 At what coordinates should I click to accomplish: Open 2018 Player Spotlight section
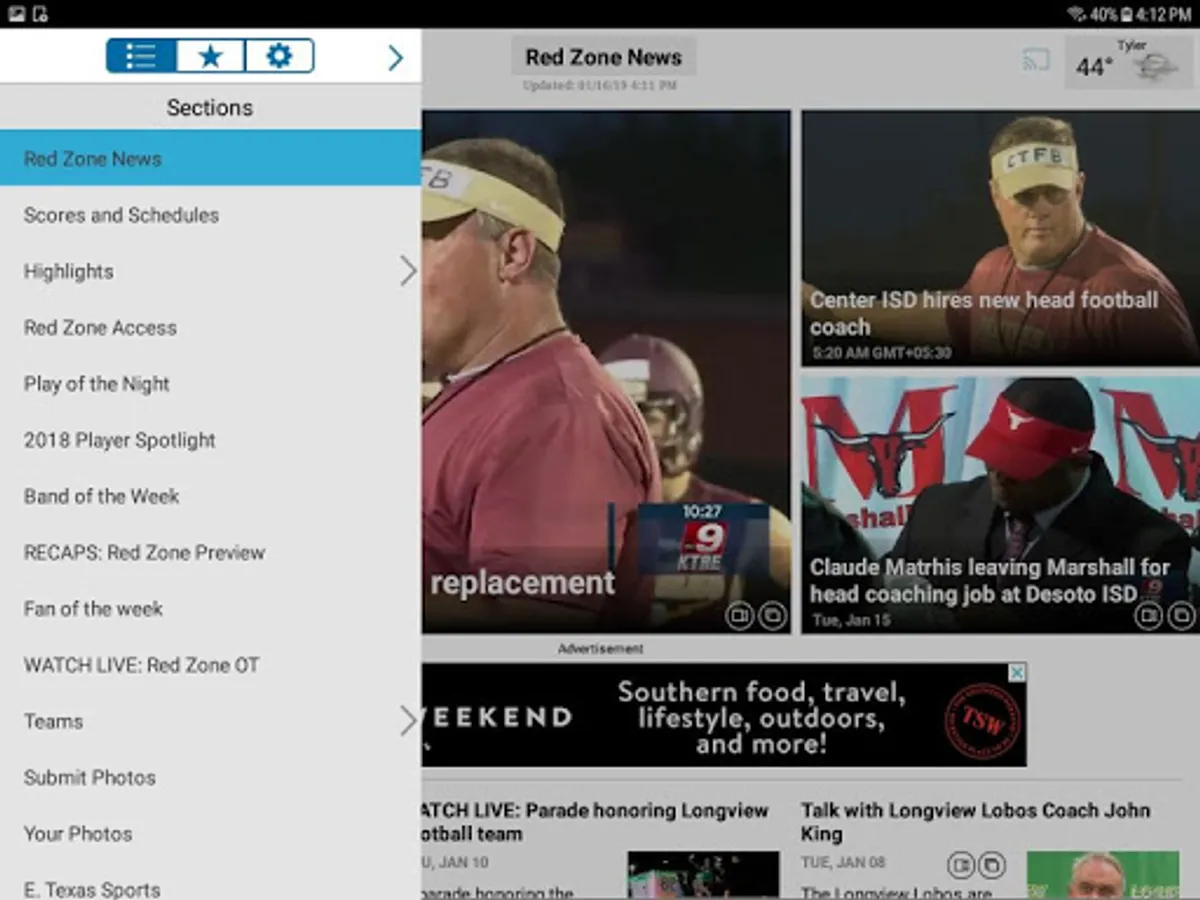210,440
